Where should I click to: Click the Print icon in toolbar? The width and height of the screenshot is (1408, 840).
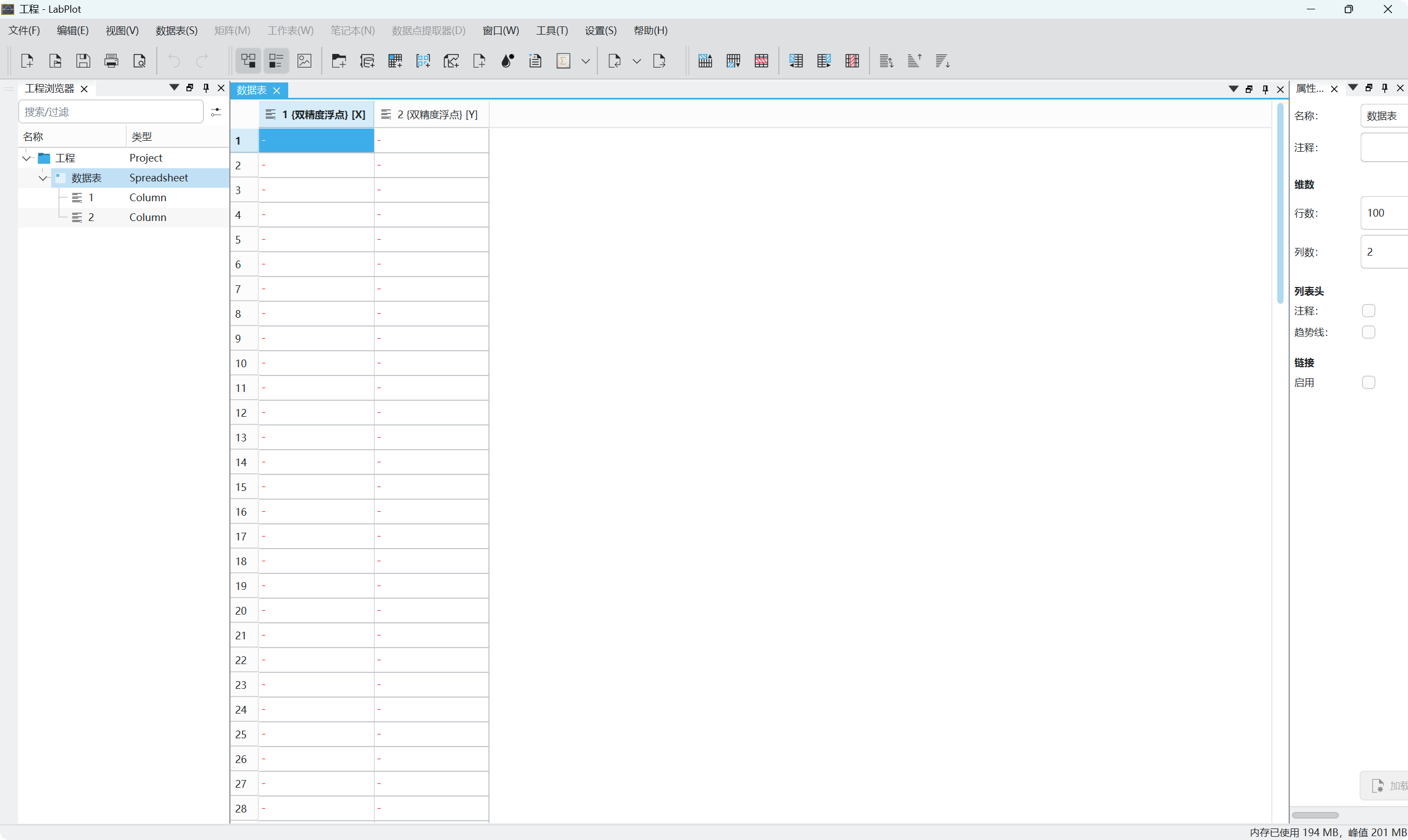tap(112, 61)
